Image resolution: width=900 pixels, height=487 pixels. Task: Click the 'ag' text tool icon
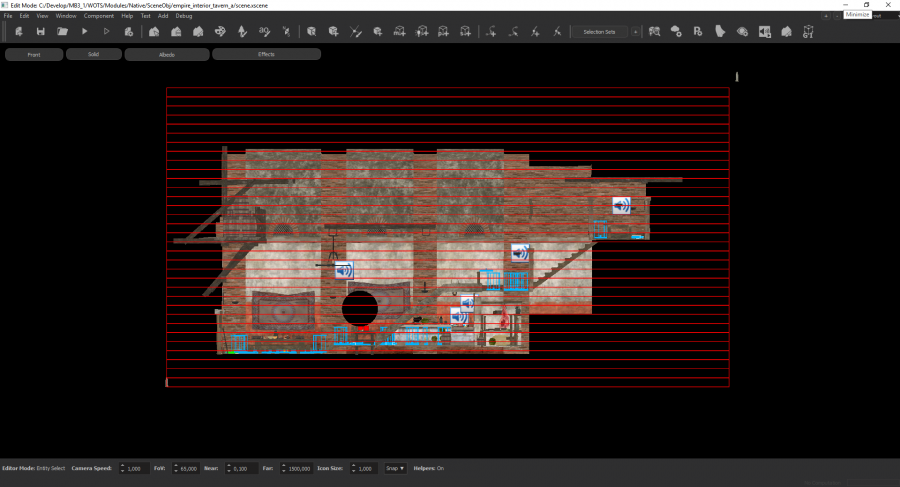264,32
